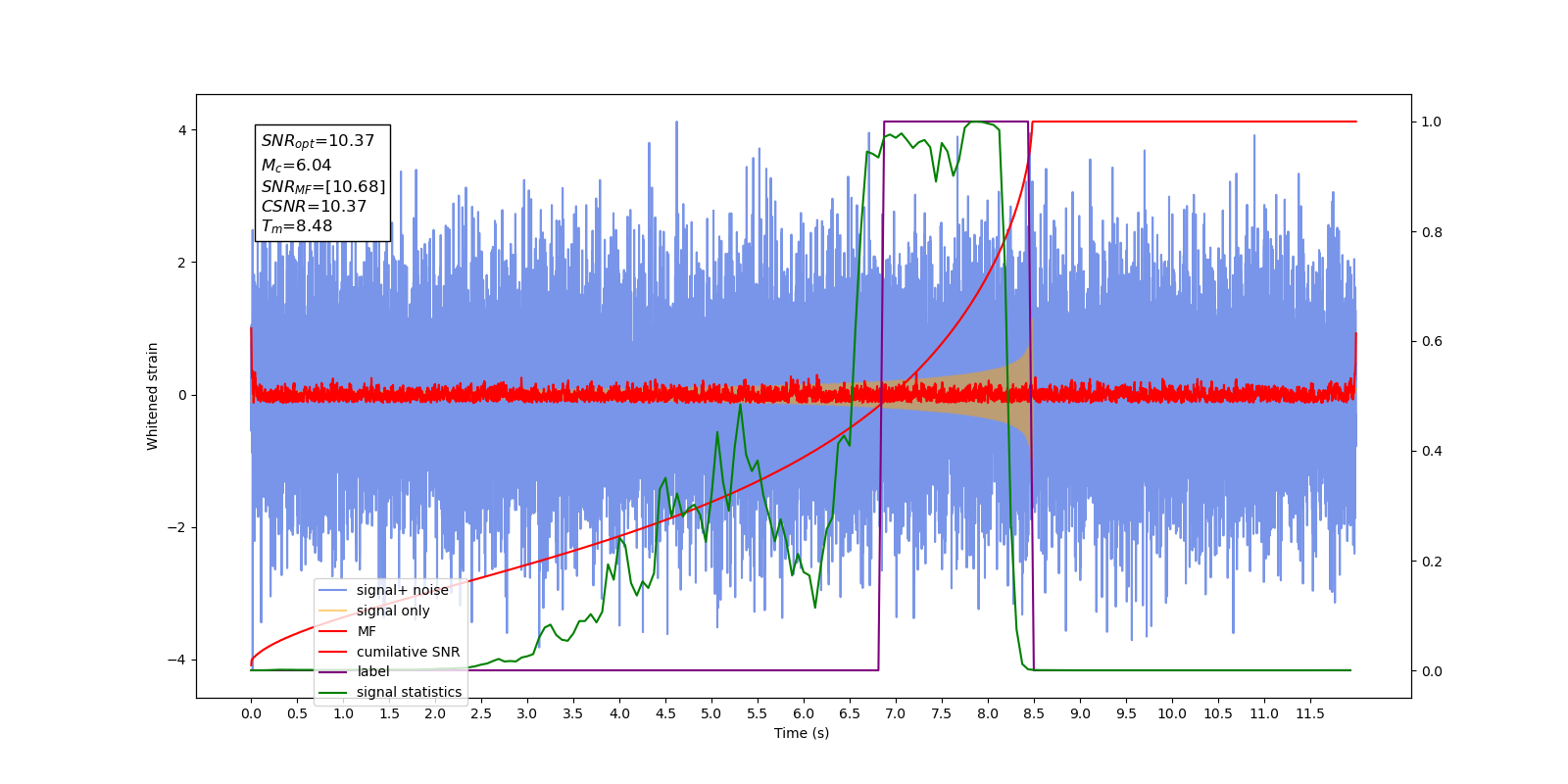The width and height of the screenshot is (1568, 784).
Task: Click the 4 tick on the strain axis
Action: click(182, 130)
